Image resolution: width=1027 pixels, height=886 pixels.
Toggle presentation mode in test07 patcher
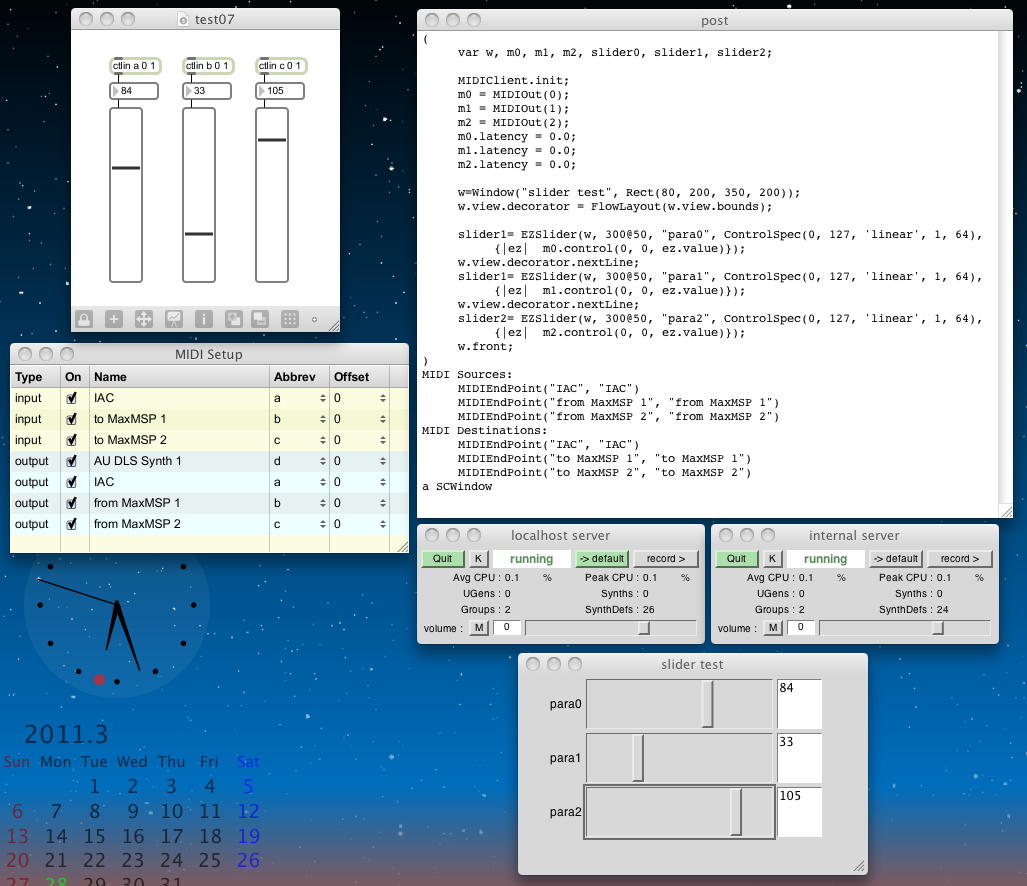click(173, 319)
